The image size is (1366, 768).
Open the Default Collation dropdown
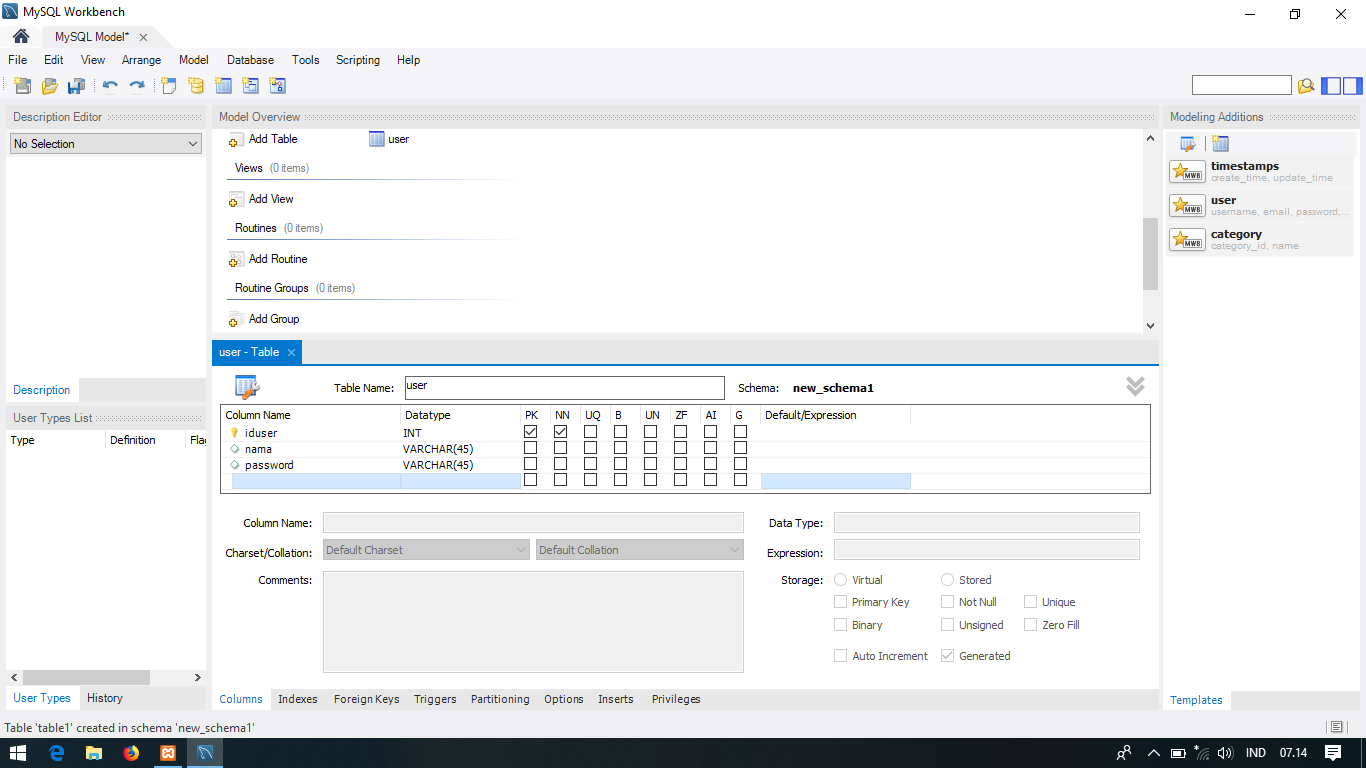637,549
